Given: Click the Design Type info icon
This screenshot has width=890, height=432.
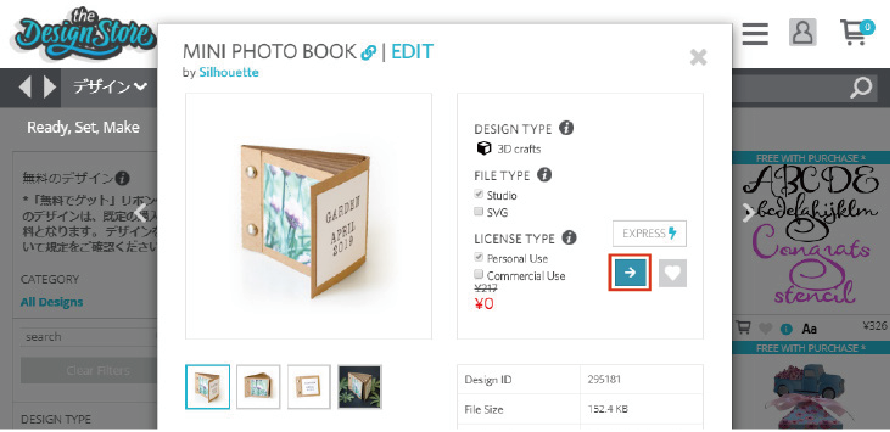Looking at the screenshot, I should pyautogui.click(x=566, y=129).
